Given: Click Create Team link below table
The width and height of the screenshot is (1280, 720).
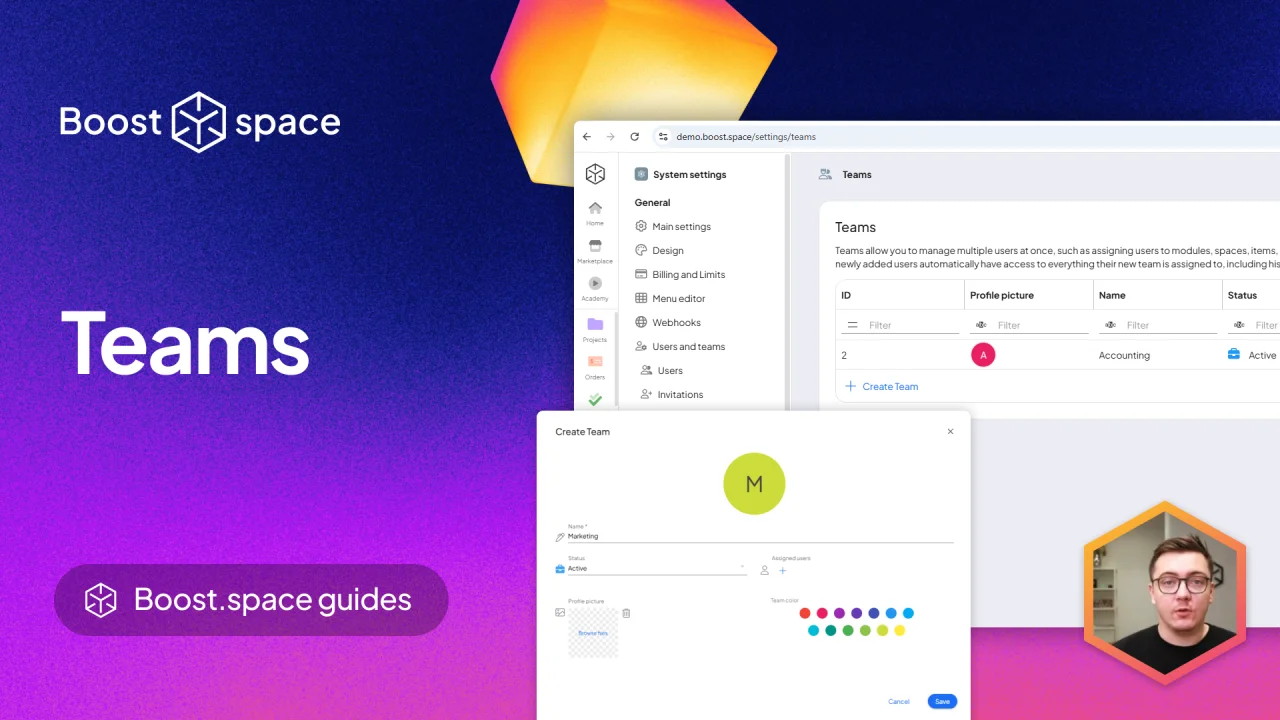Looking at the screenshot, I should coord(881,386).
